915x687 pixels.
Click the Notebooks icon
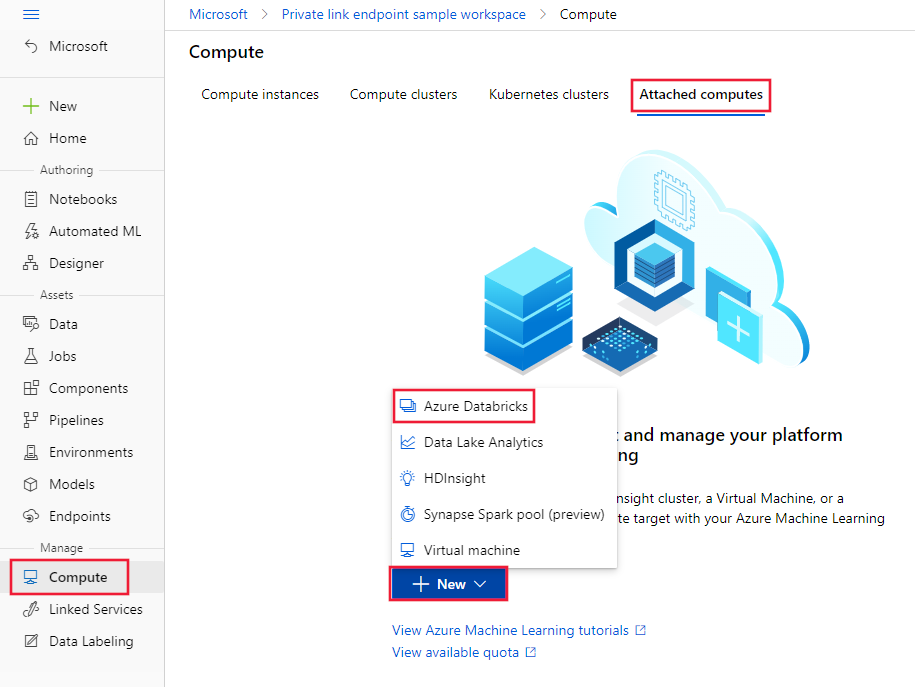coord(31,199)
